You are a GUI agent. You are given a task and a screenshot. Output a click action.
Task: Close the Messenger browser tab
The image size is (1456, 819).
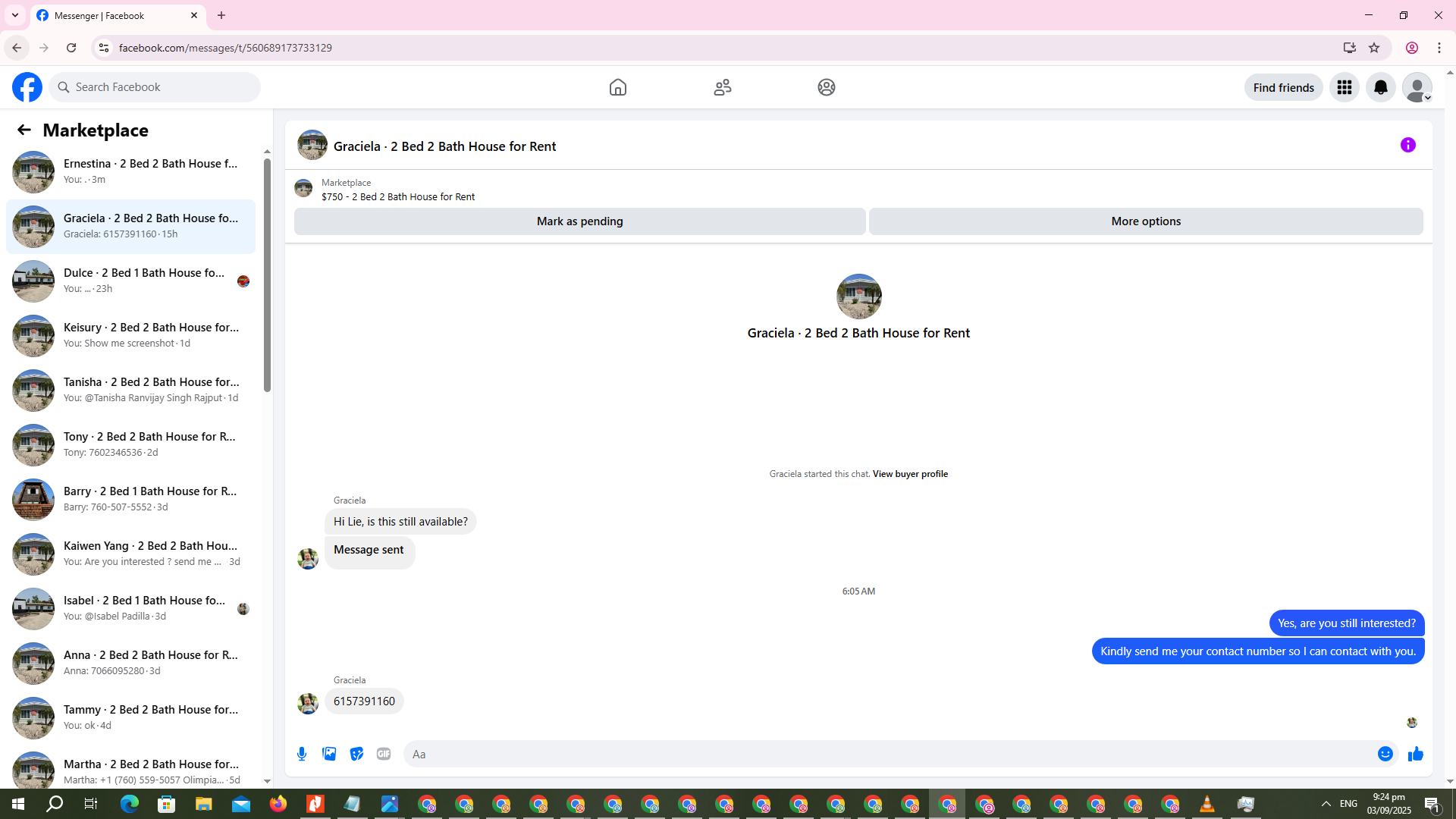click(x=194, y=15)
